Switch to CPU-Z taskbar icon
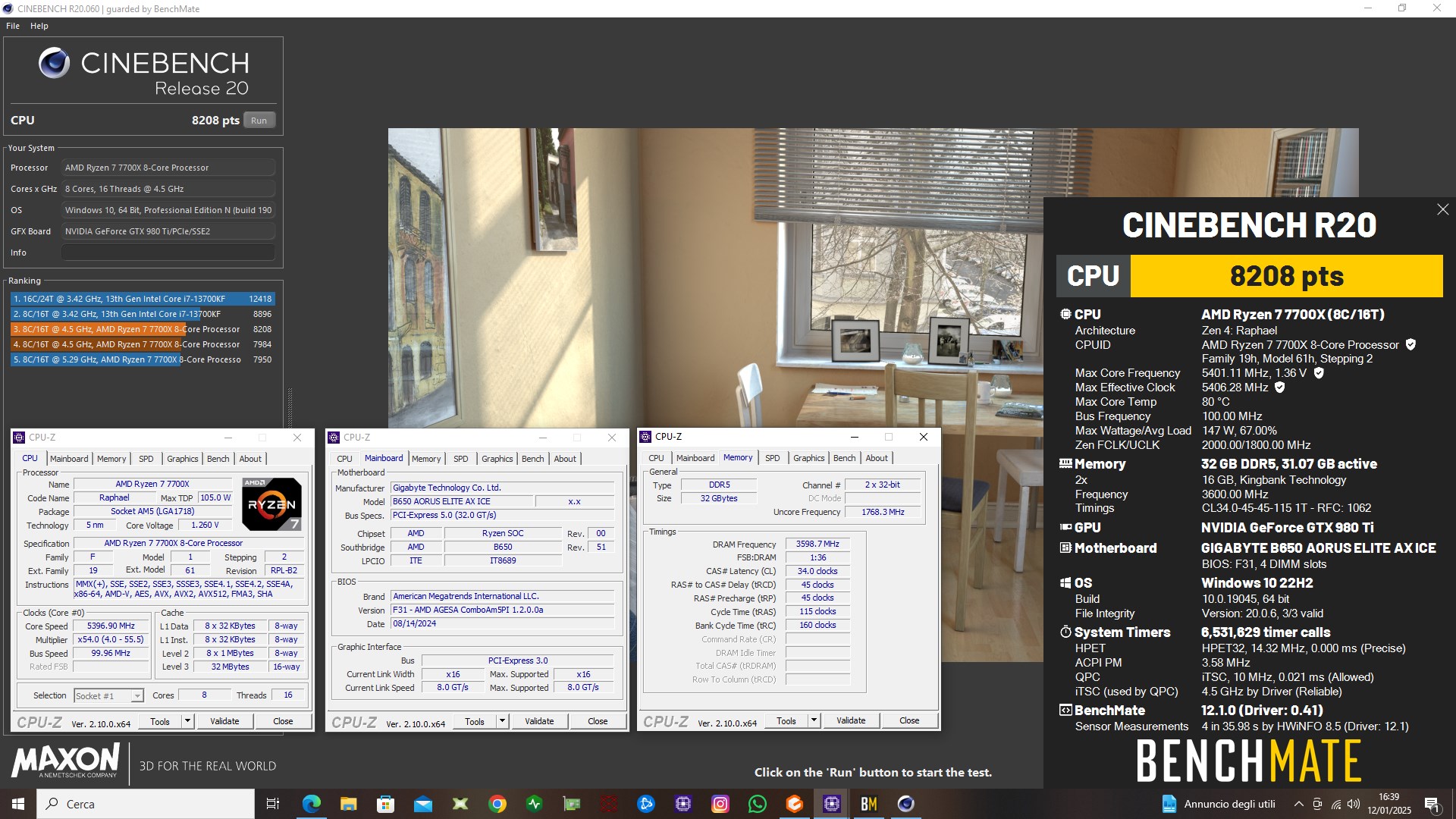The width and height of the screenshot is (1456, 819). [832, 804]
